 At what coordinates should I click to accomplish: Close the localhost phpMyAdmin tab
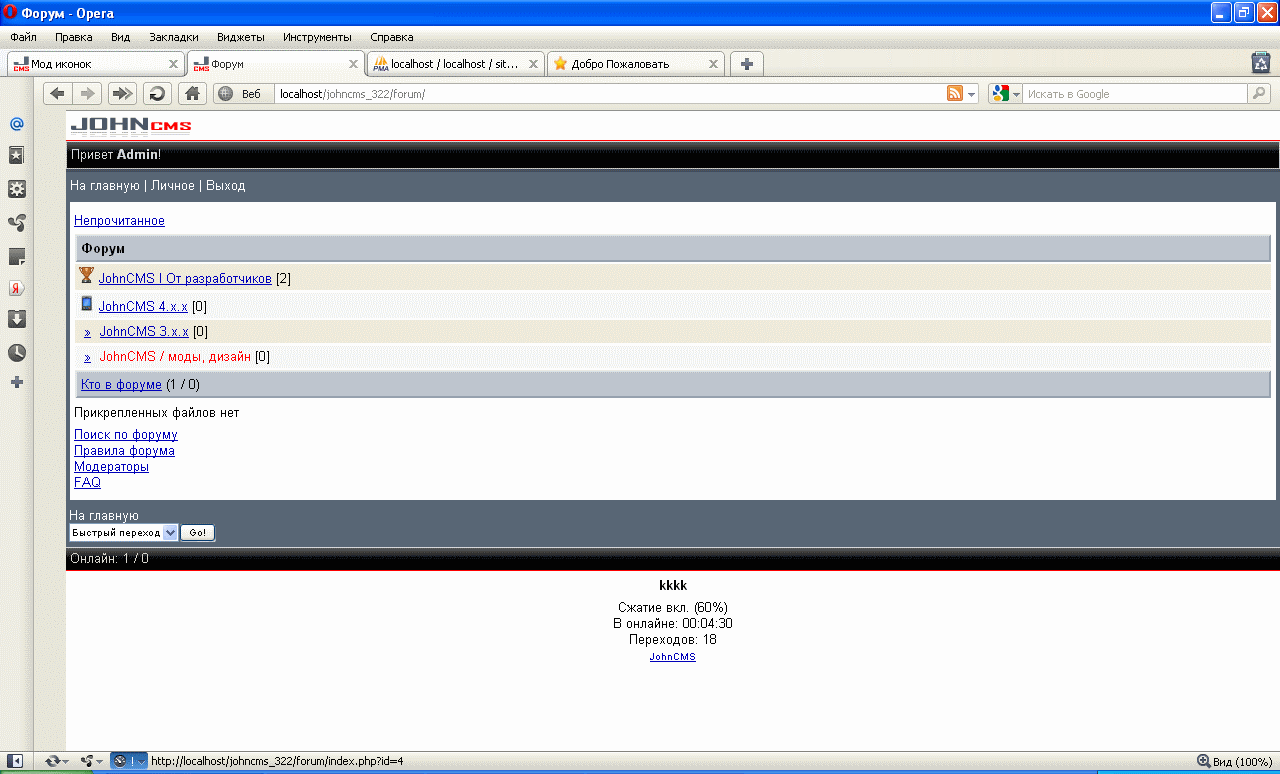coord(533,64)
